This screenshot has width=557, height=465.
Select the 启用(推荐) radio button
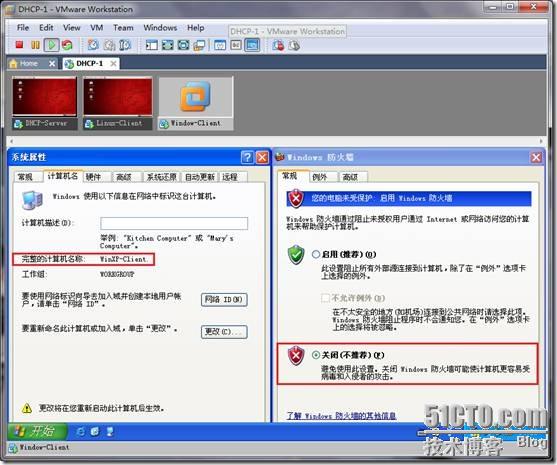316,254
